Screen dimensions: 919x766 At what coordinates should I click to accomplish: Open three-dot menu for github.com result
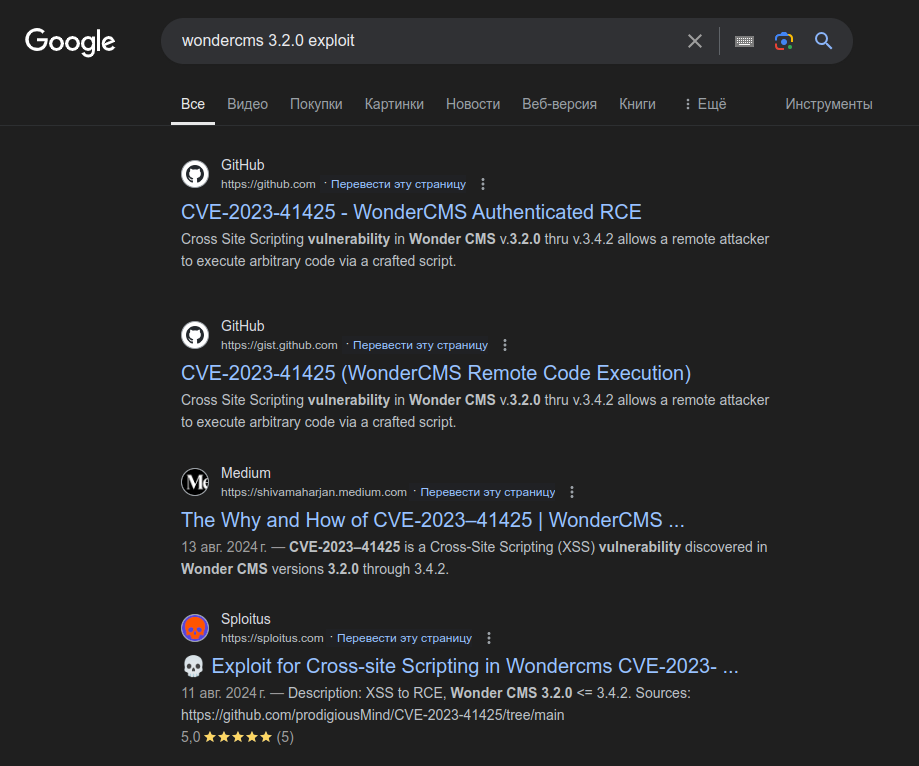[x=483, y=184]
